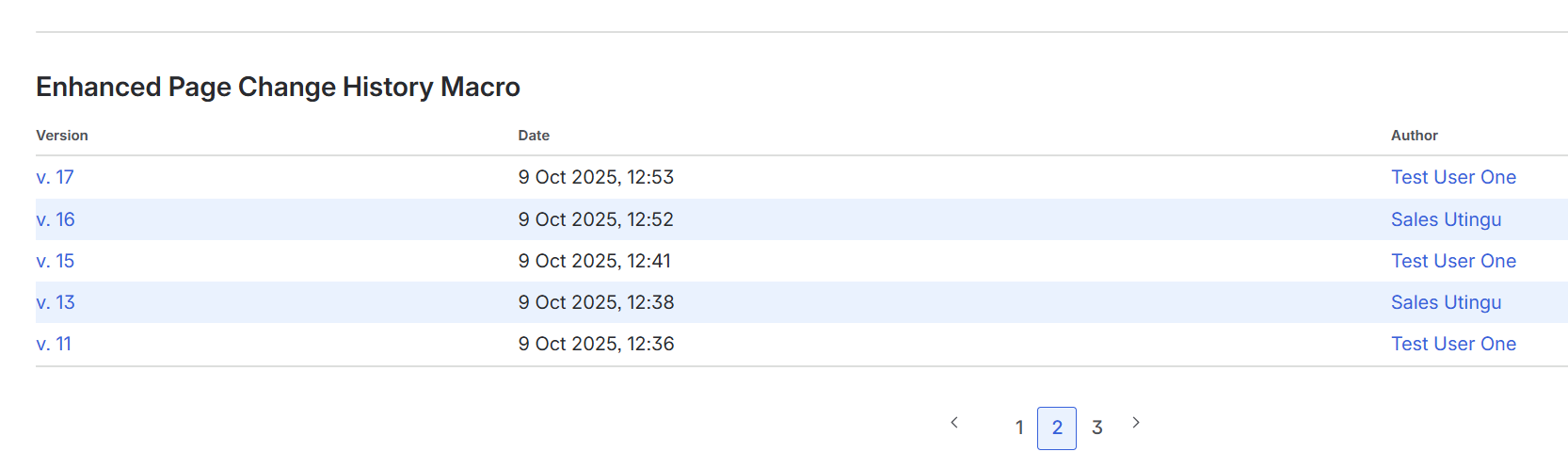This screenshot has width=1568, height=468.
Task: Open Test User One profile for v. 11
Action: point(1453,344)
